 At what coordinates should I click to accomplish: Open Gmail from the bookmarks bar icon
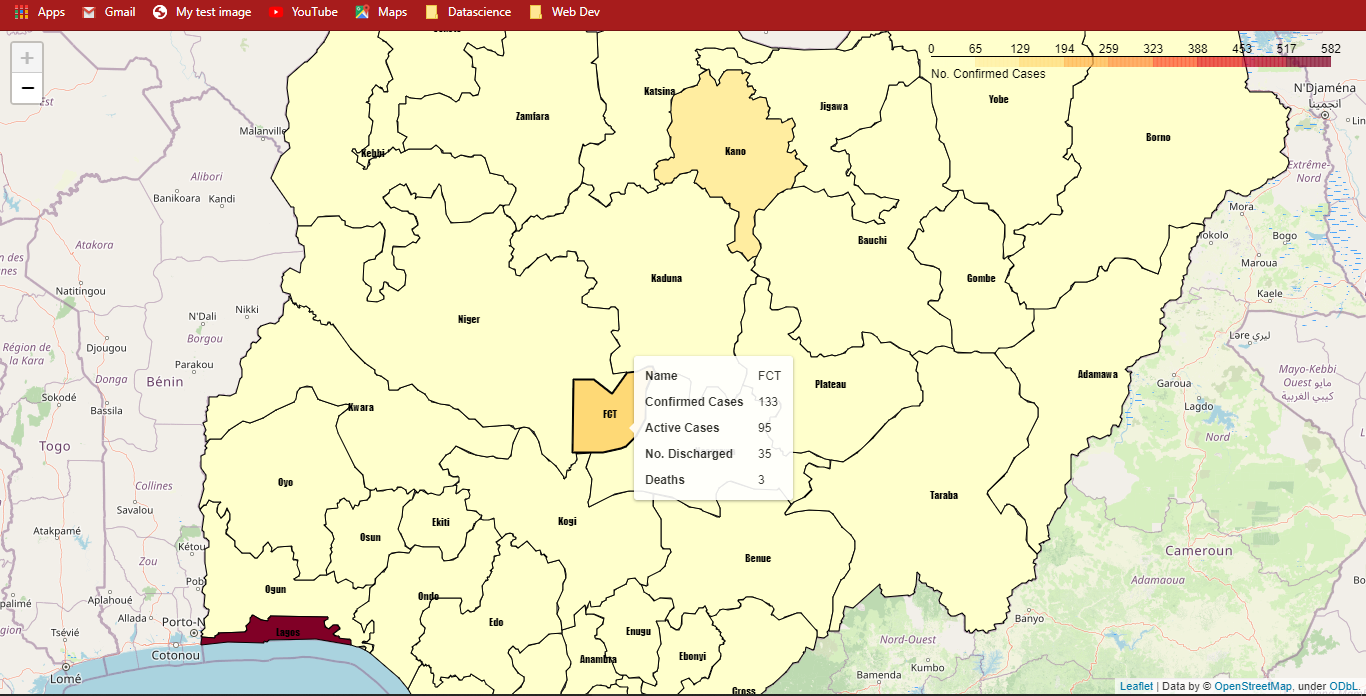(91, 13)
